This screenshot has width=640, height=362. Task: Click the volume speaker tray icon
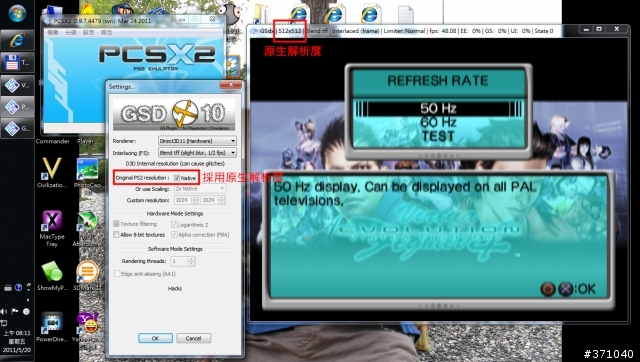[4, 312]
